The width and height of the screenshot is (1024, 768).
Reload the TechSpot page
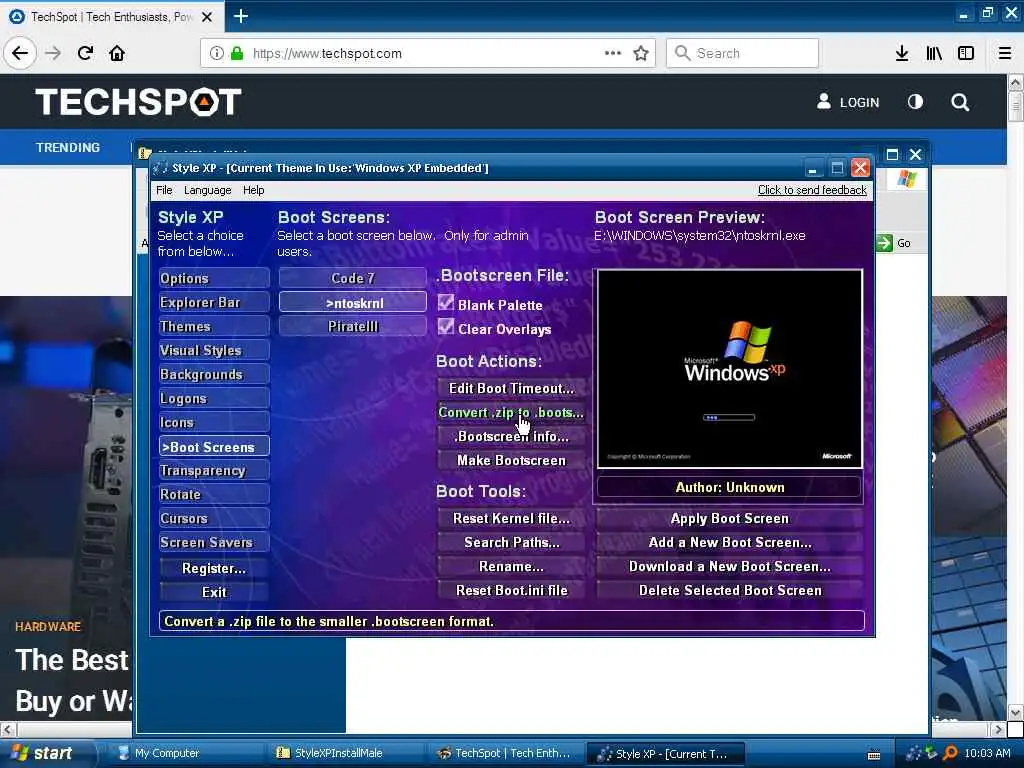pos(85,53)
